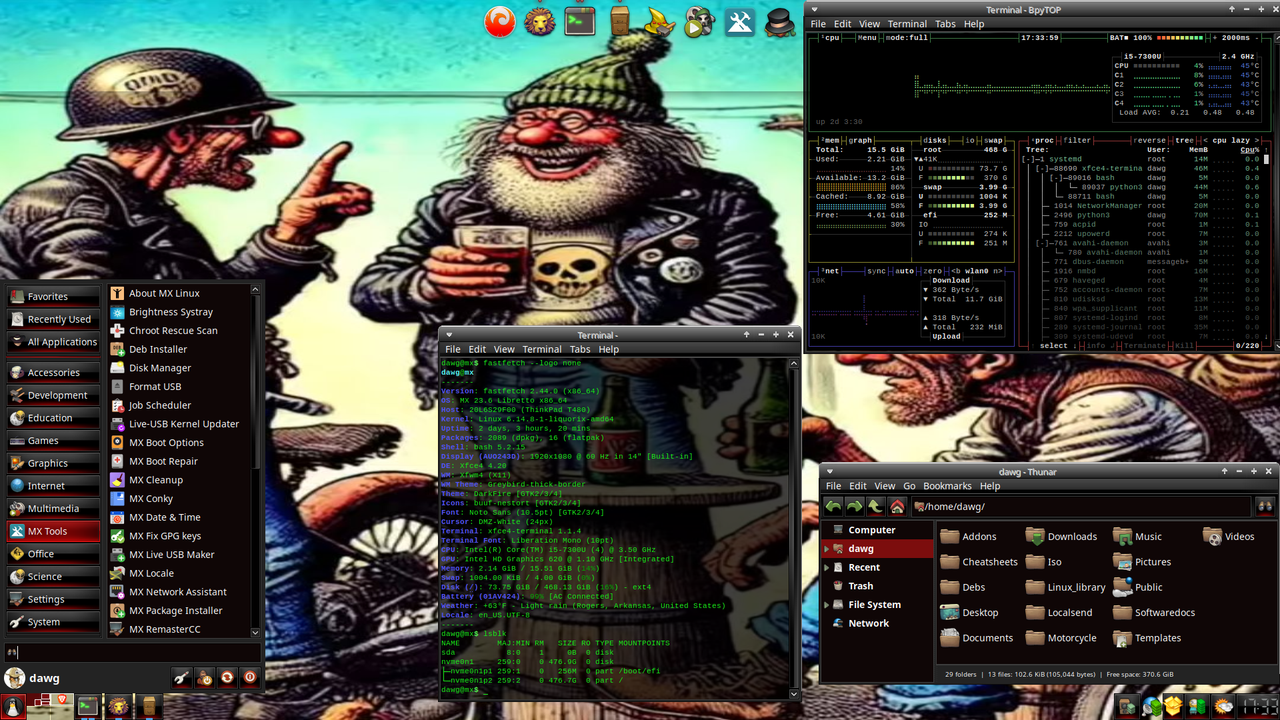Click the black top hat dock icon

pos(780,21)
